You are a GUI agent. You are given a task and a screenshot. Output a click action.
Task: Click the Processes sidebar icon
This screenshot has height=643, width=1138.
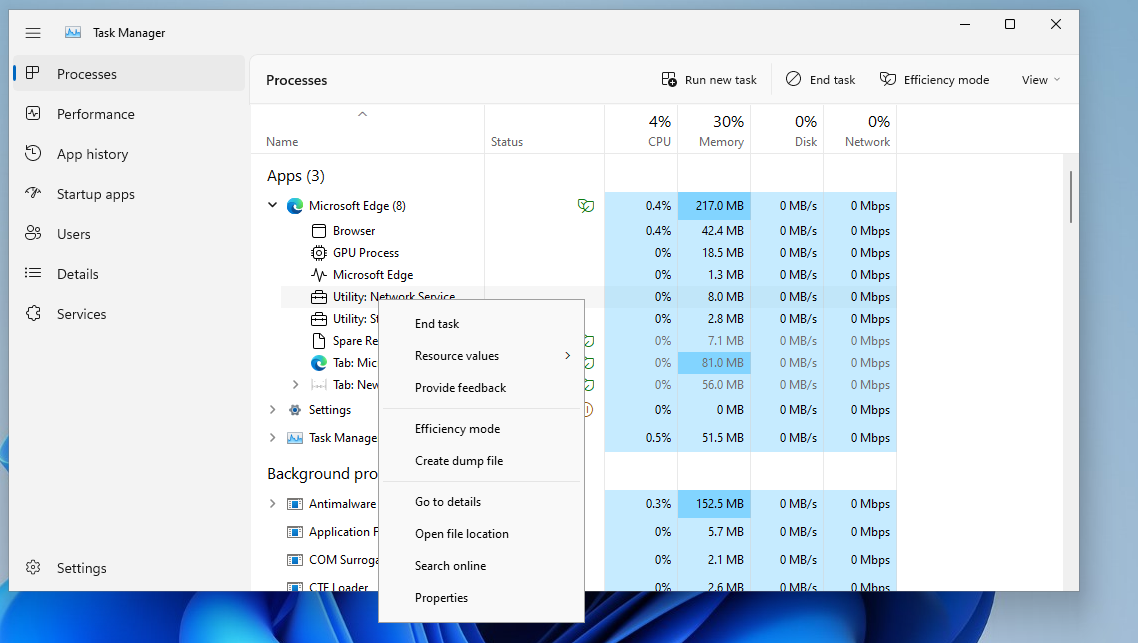tap(33, 73)
